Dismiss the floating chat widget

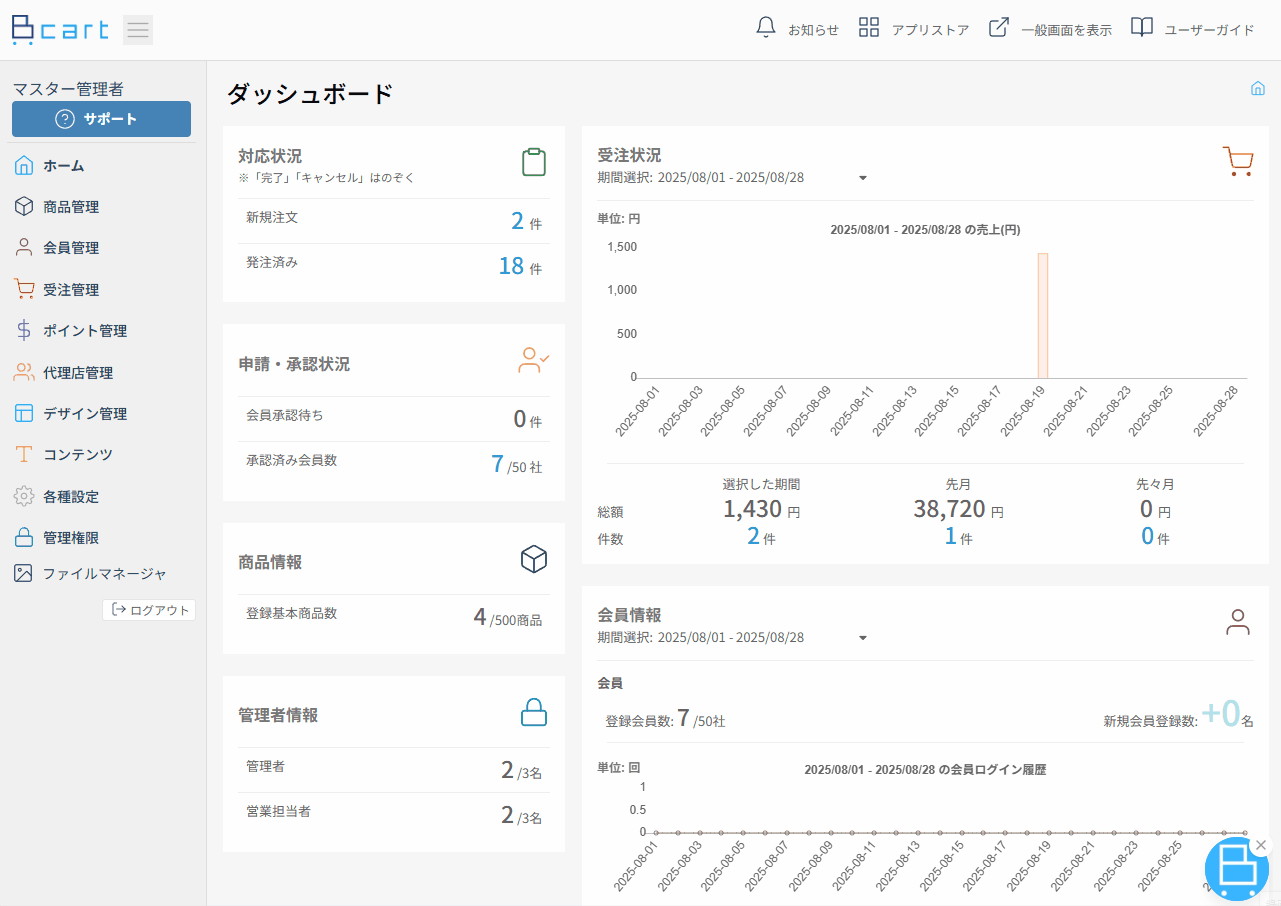tap(1260, 845)
